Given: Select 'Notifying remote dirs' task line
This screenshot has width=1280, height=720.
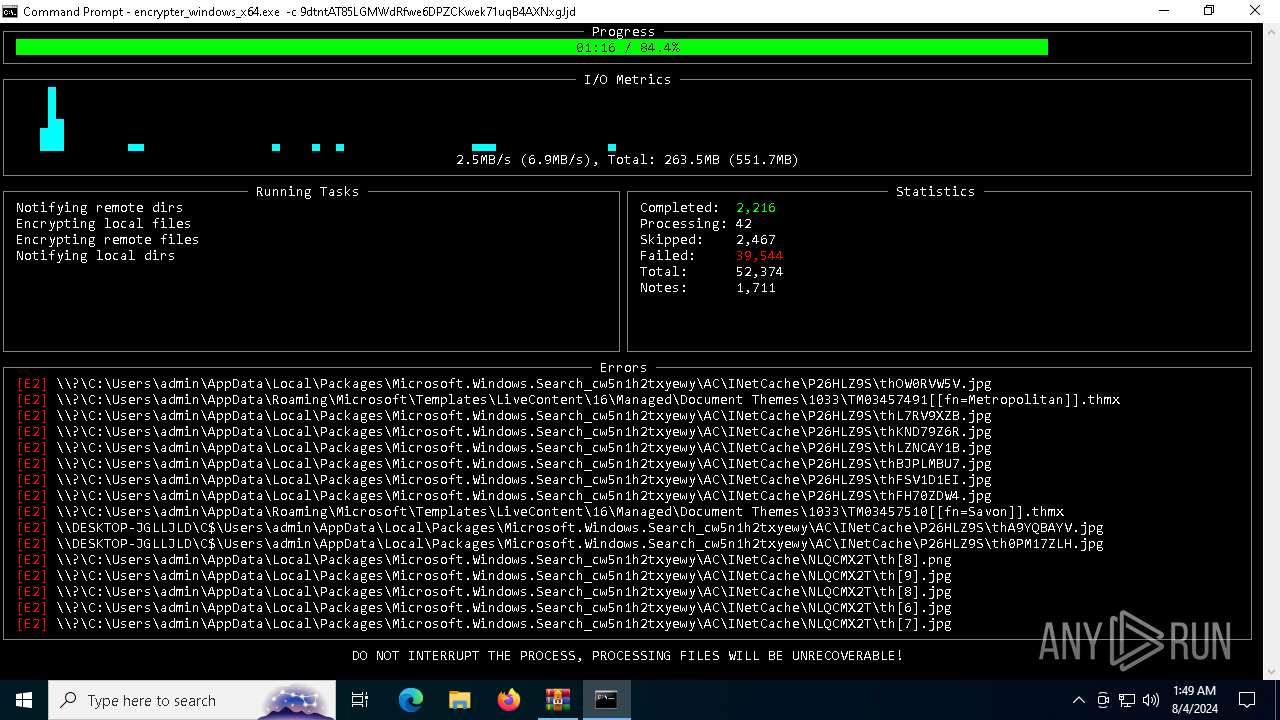Looking at the screenshot, I should pyautogui.click(x=100, y=207).
